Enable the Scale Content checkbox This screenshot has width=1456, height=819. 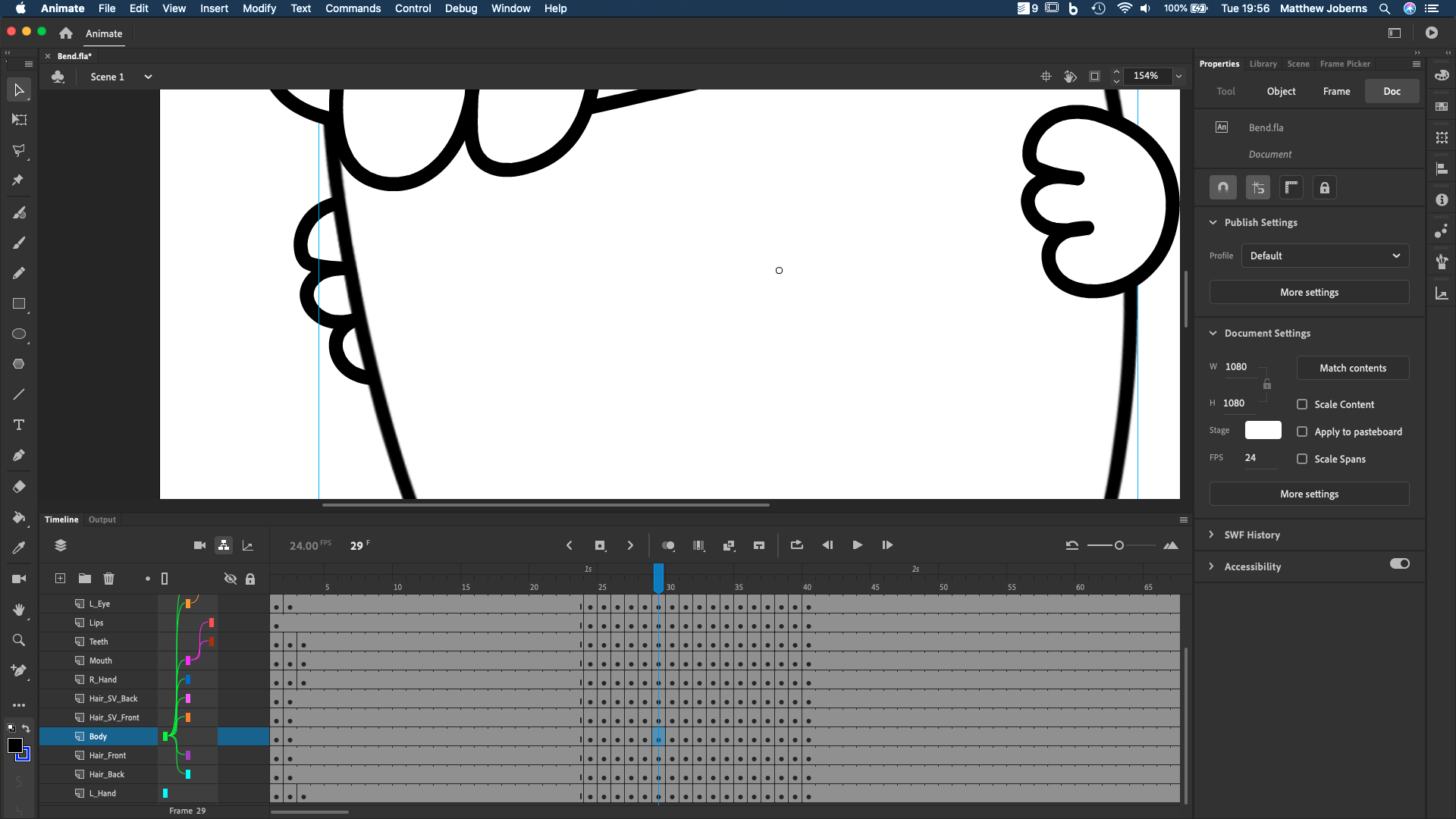(x=1303, y=404)
